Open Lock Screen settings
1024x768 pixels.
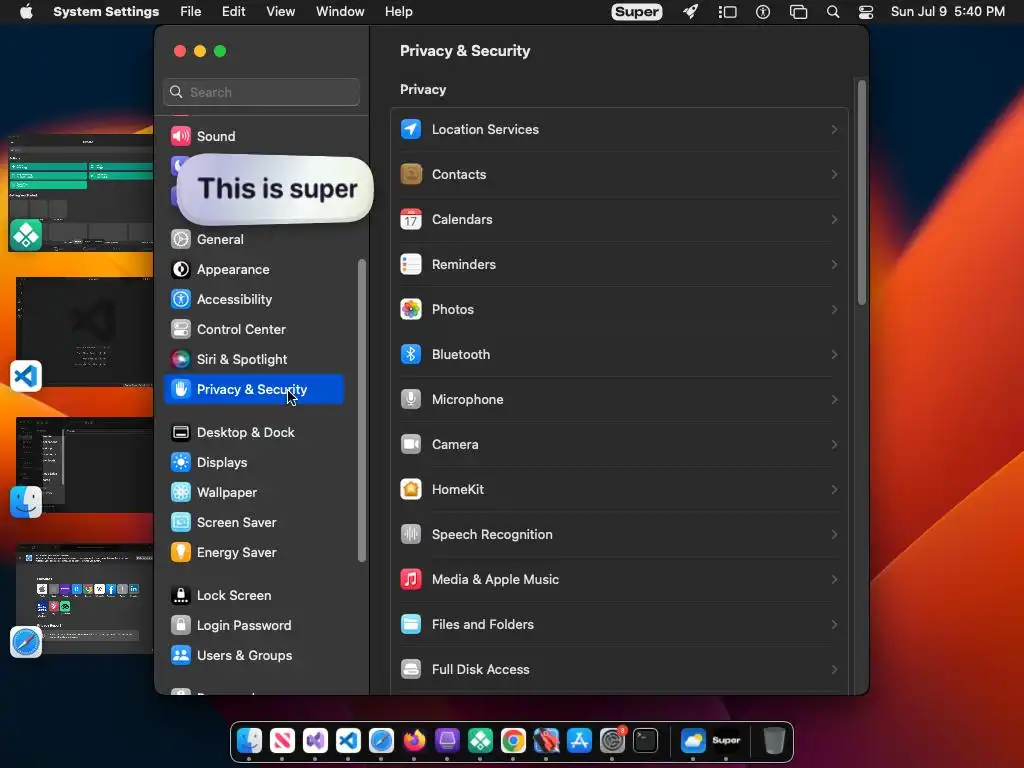click(253, 596)
